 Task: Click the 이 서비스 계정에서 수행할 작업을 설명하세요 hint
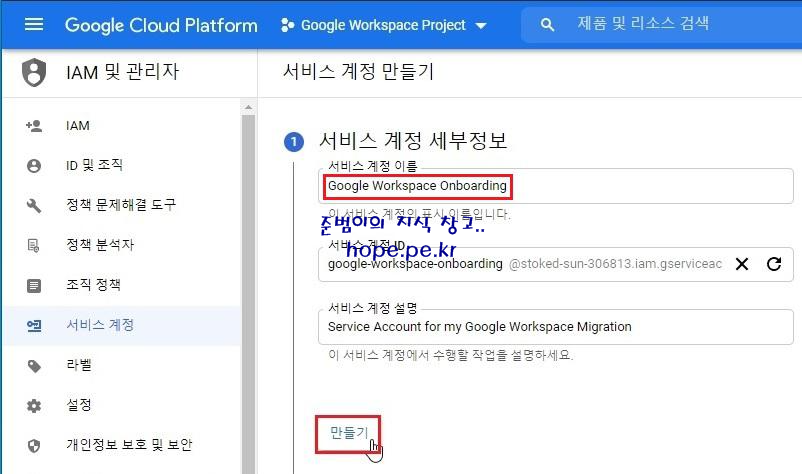point(451,355)
